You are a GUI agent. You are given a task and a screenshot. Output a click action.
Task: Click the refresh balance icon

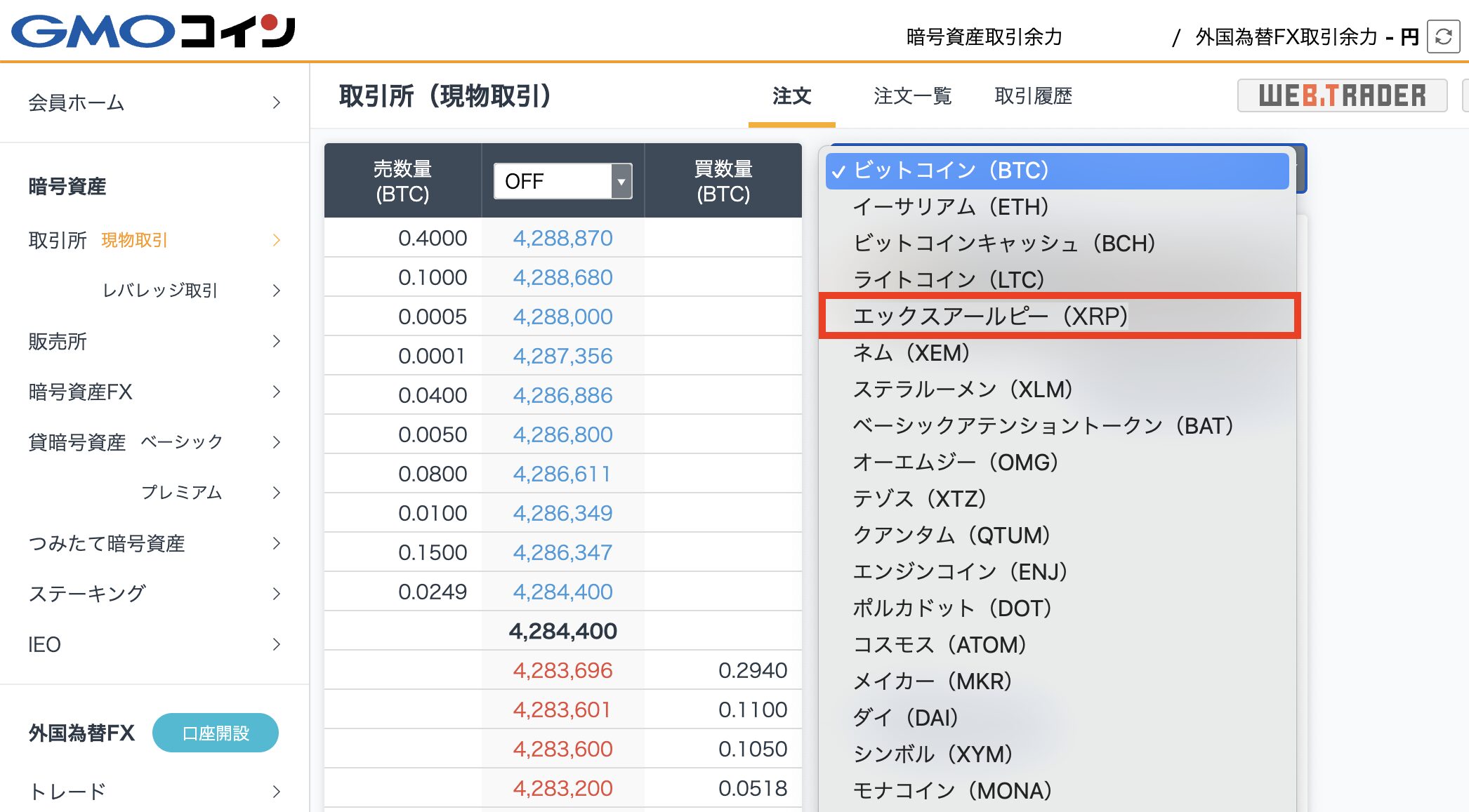point(1444,36)
